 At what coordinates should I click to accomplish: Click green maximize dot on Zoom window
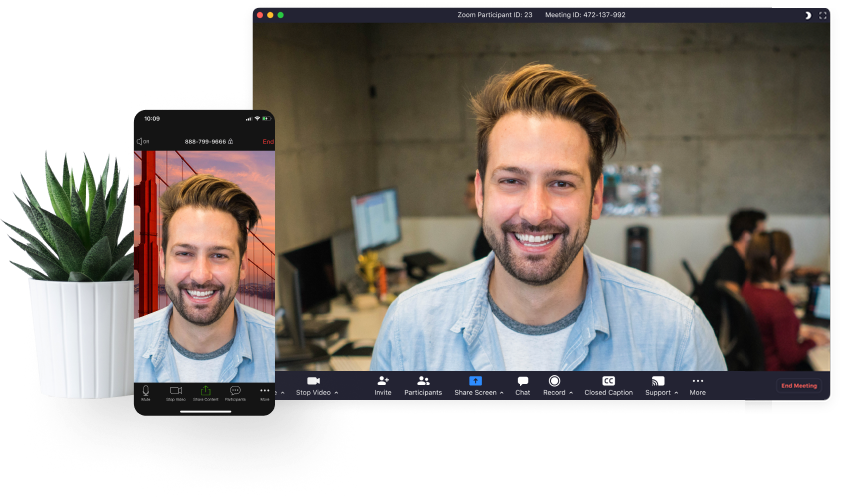[280, 15]
